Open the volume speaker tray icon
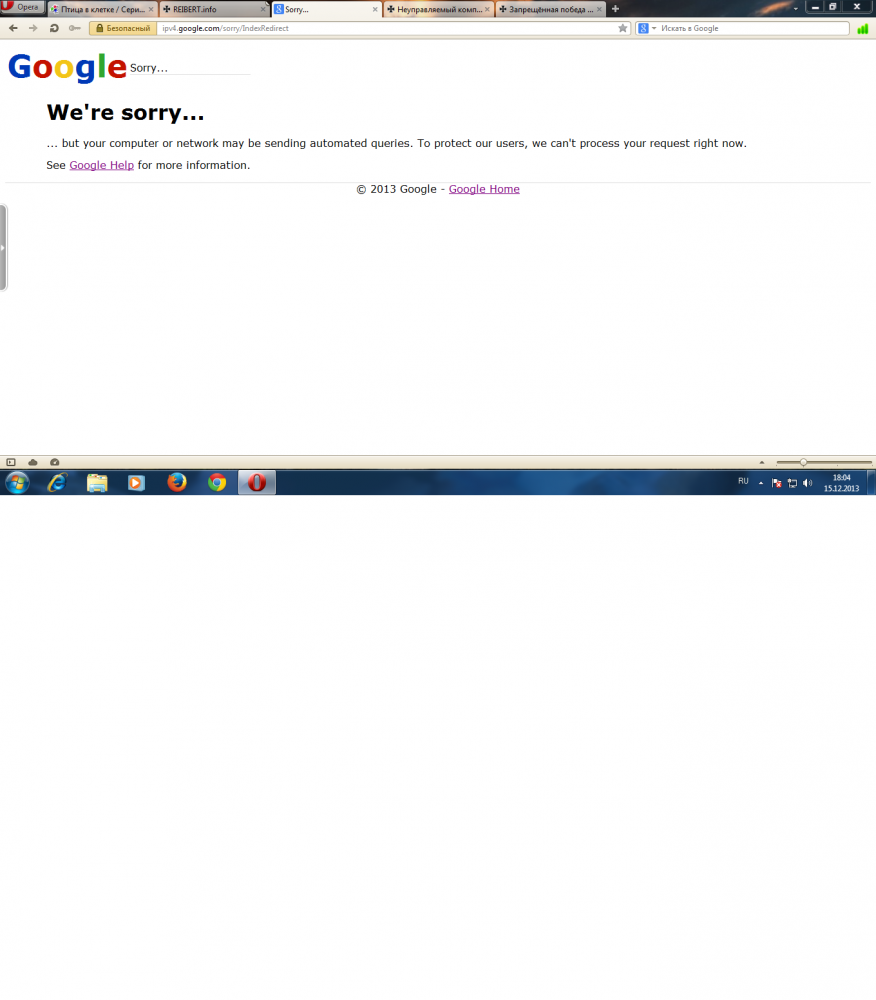The height and width of the screenshot is (1000, 876). [808, 483]
